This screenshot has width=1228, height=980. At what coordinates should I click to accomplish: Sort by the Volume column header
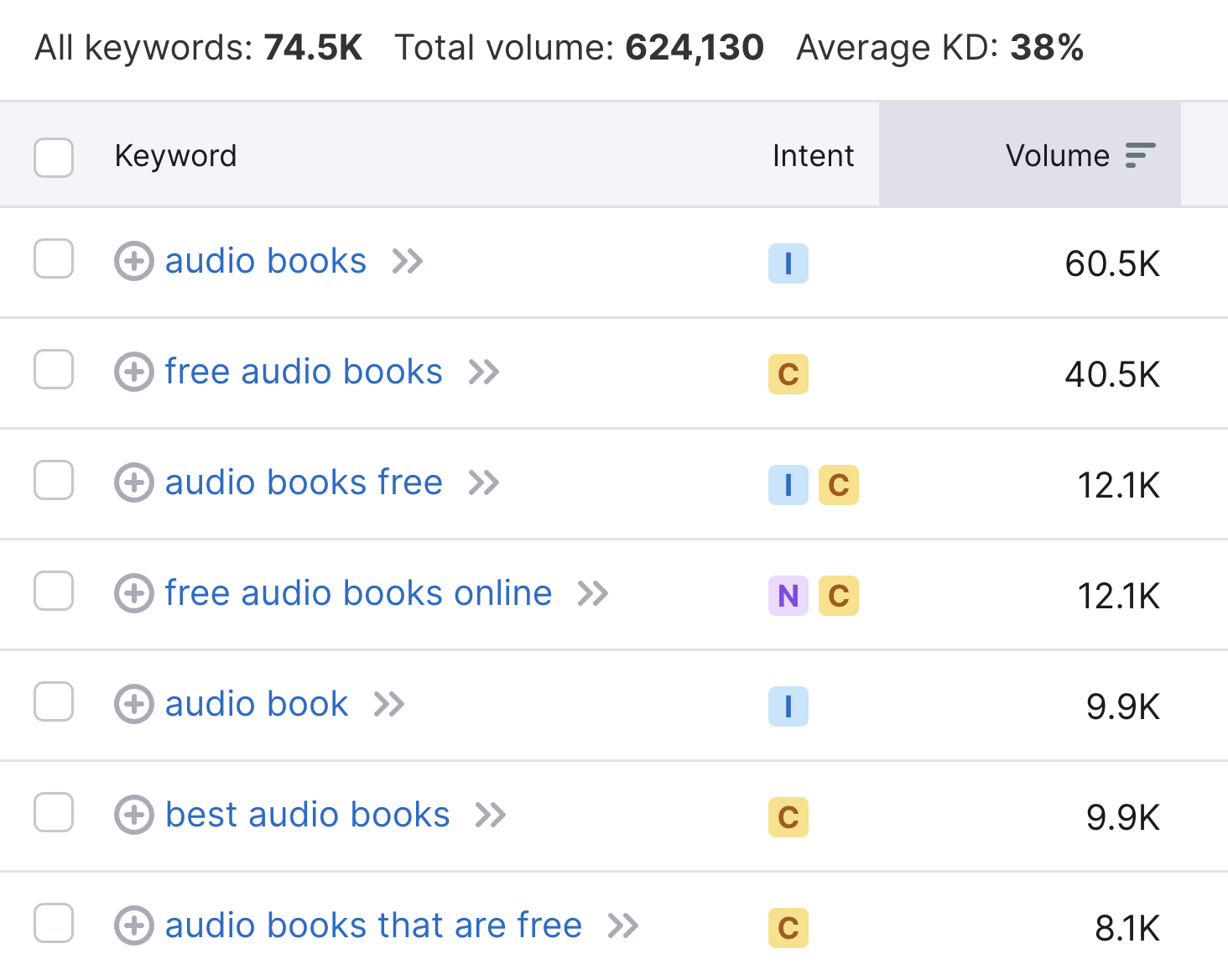tap(1057, 155)
